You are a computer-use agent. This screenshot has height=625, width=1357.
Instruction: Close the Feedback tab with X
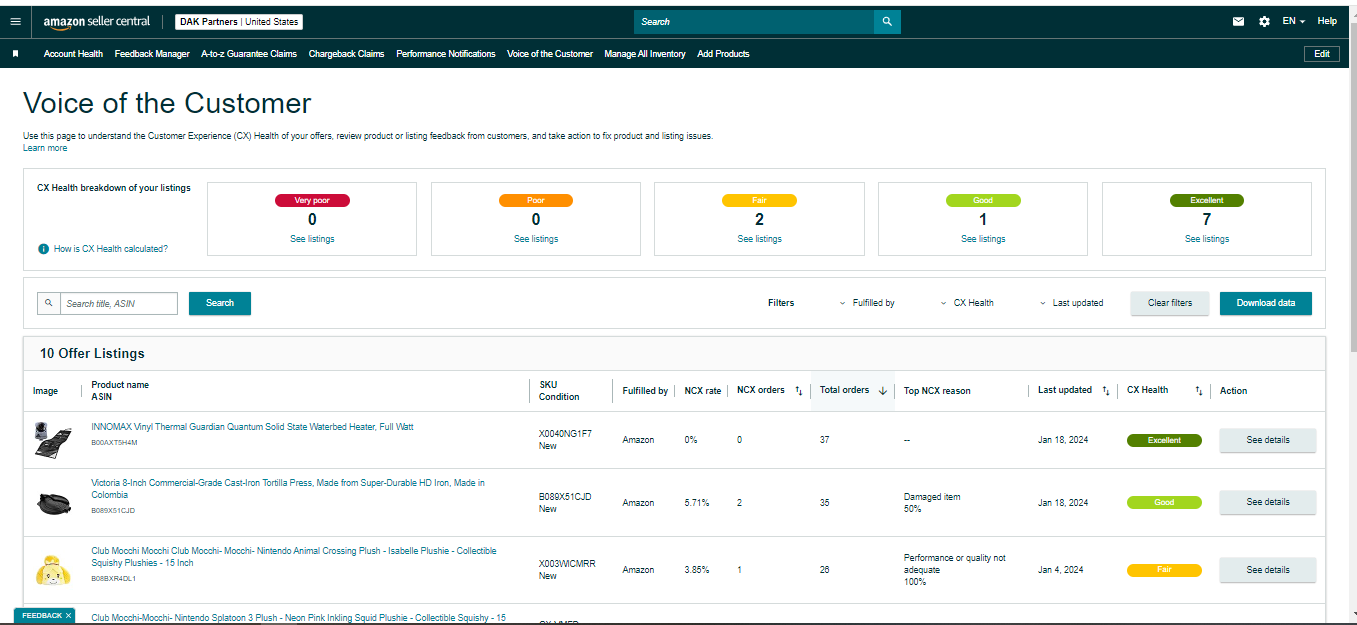pyautogui.click(x=68, y=615)
